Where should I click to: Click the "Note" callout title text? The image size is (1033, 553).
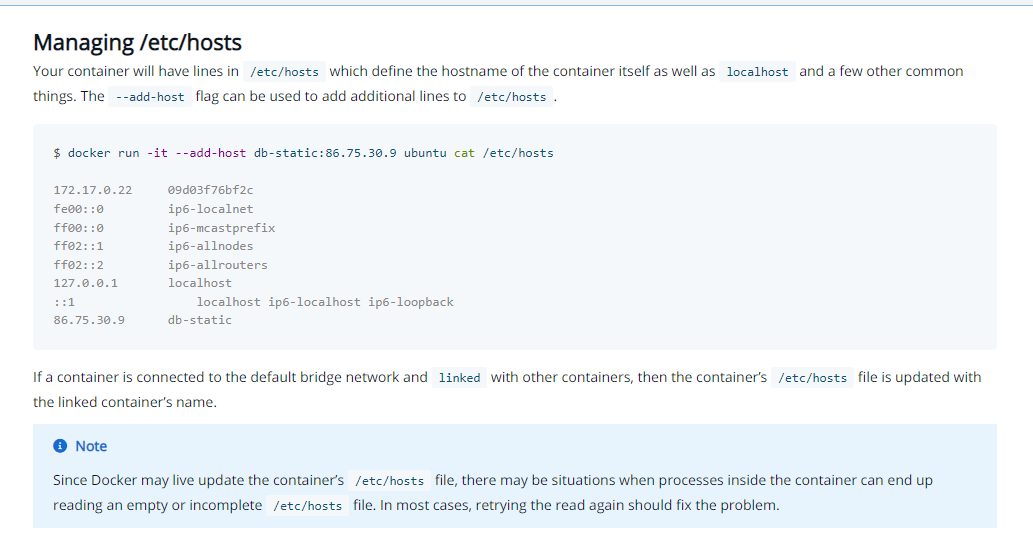pos(91,446)
